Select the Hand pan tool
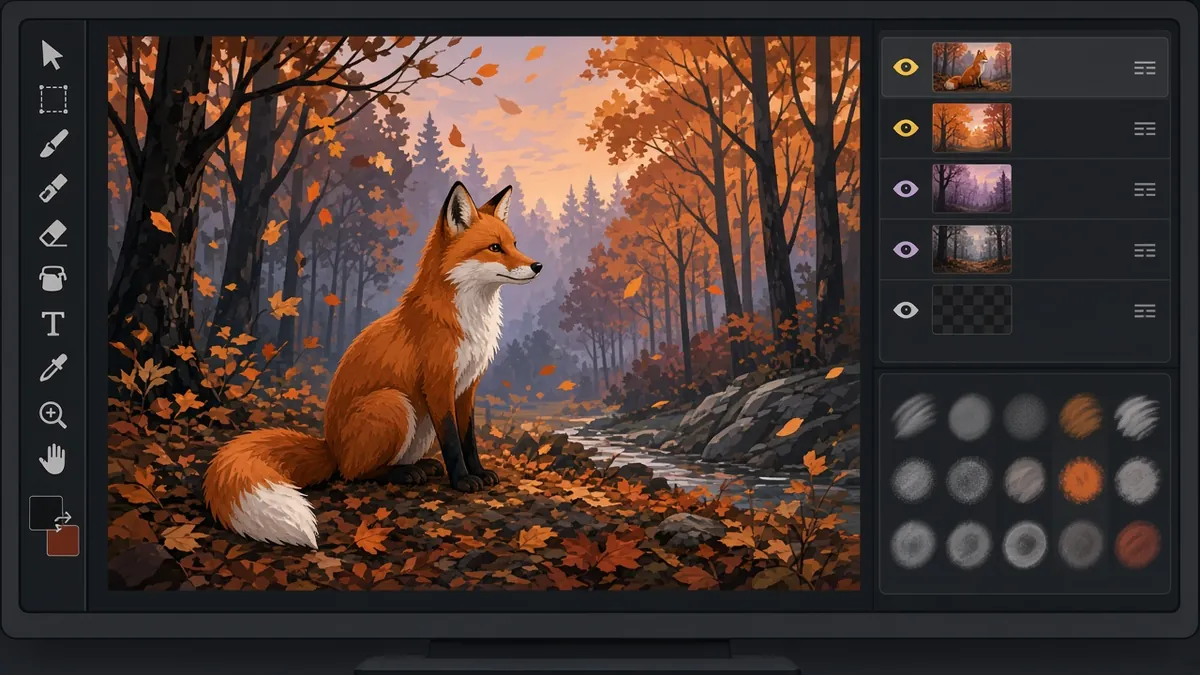This screenshot has height=675, width=1200. click(x=53, y=459)
